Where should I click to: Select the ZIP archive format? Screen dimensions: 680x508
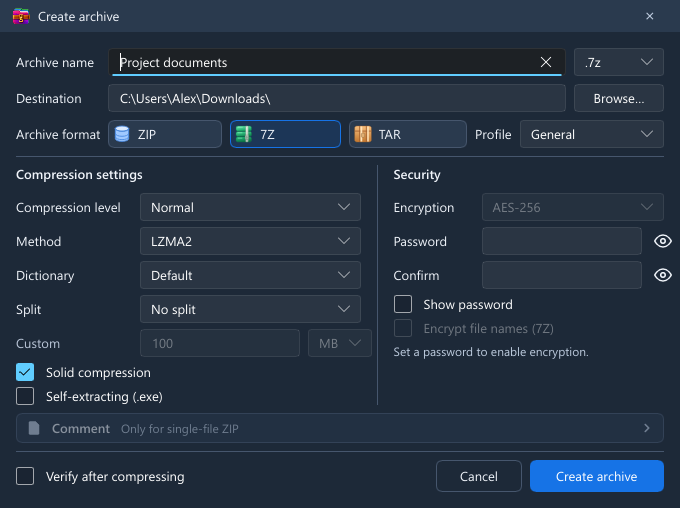point(165,134)
